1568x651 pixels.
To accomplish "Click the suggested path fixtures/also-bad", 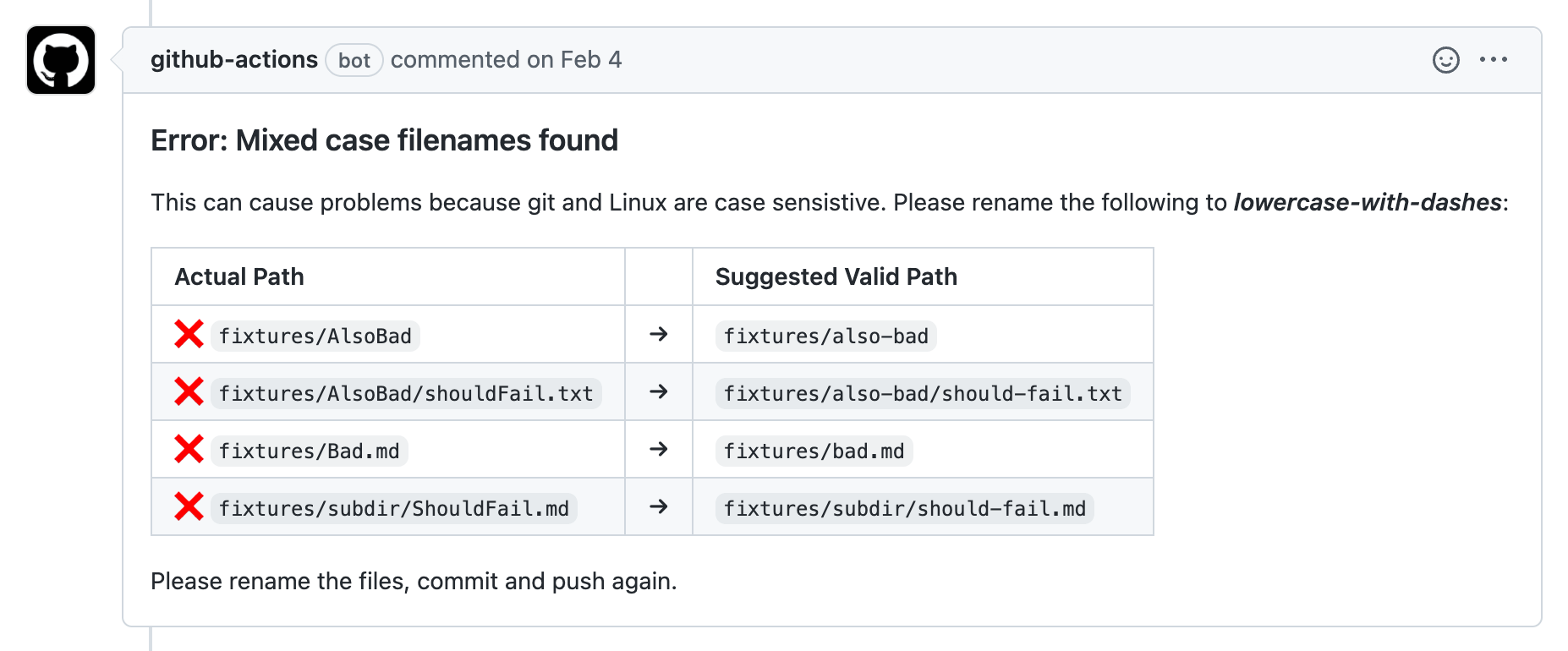I will (825, 336).
